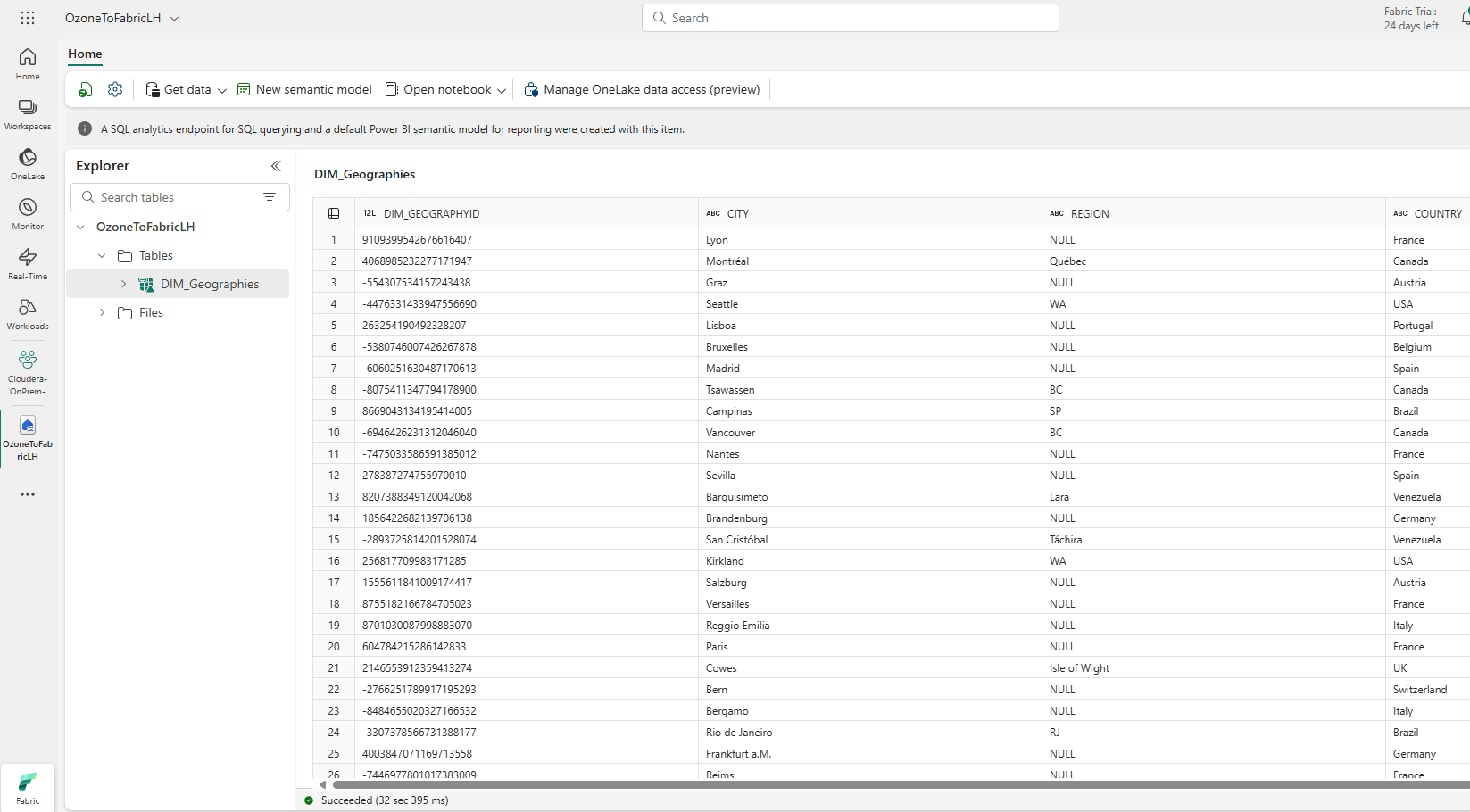Open the Fabric experience switcher
Viewport: 1470px width, 812px height.
[28, 787]
